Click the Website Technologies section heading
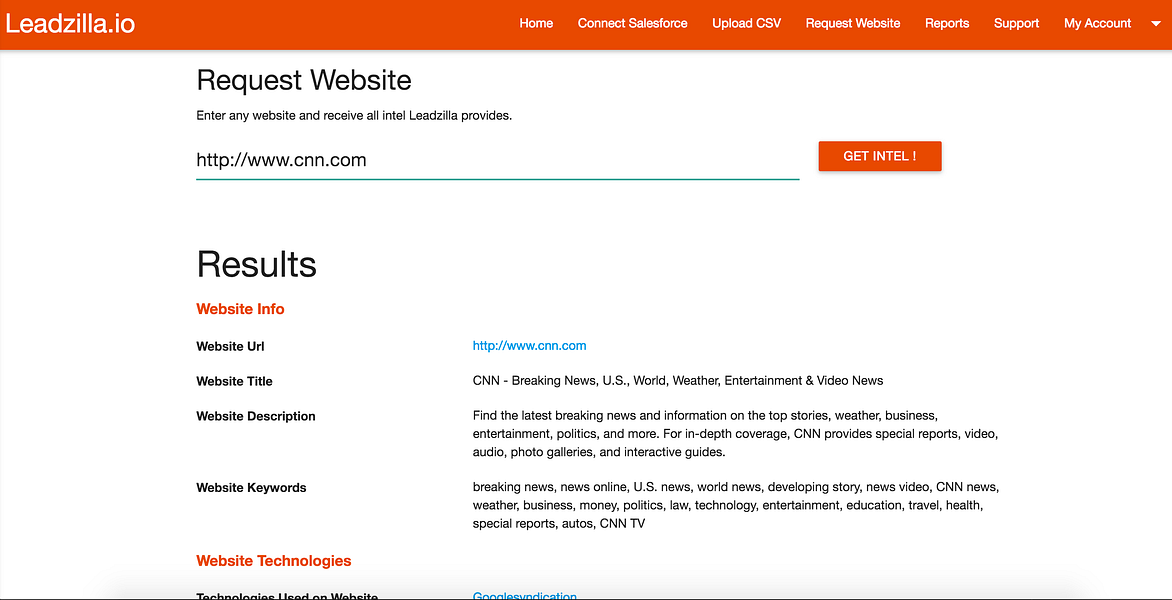Screen dimensions: 1172x600 click(273, 561)
